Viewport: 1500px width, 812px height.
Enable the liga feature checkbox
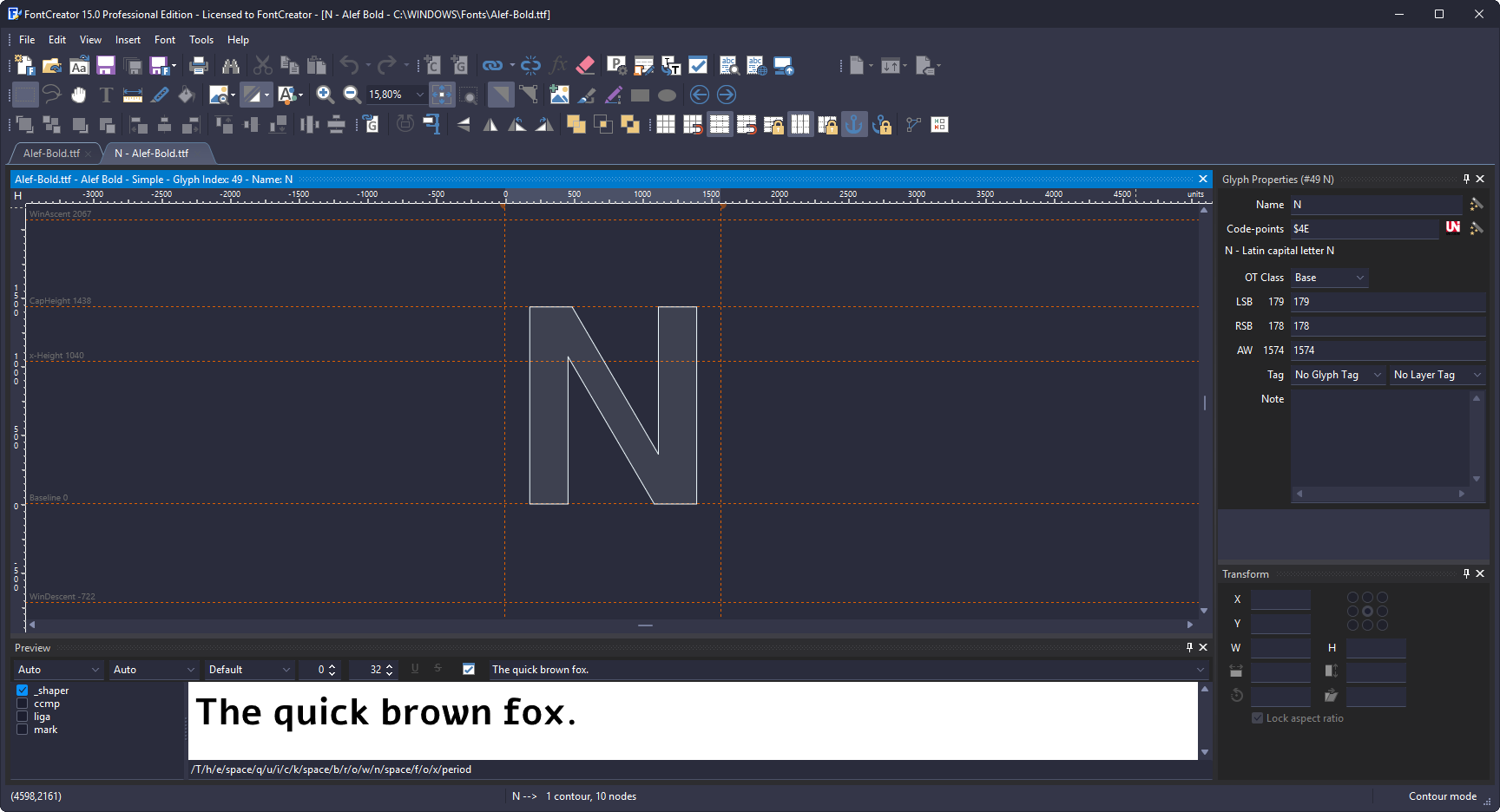coord(23,717)
